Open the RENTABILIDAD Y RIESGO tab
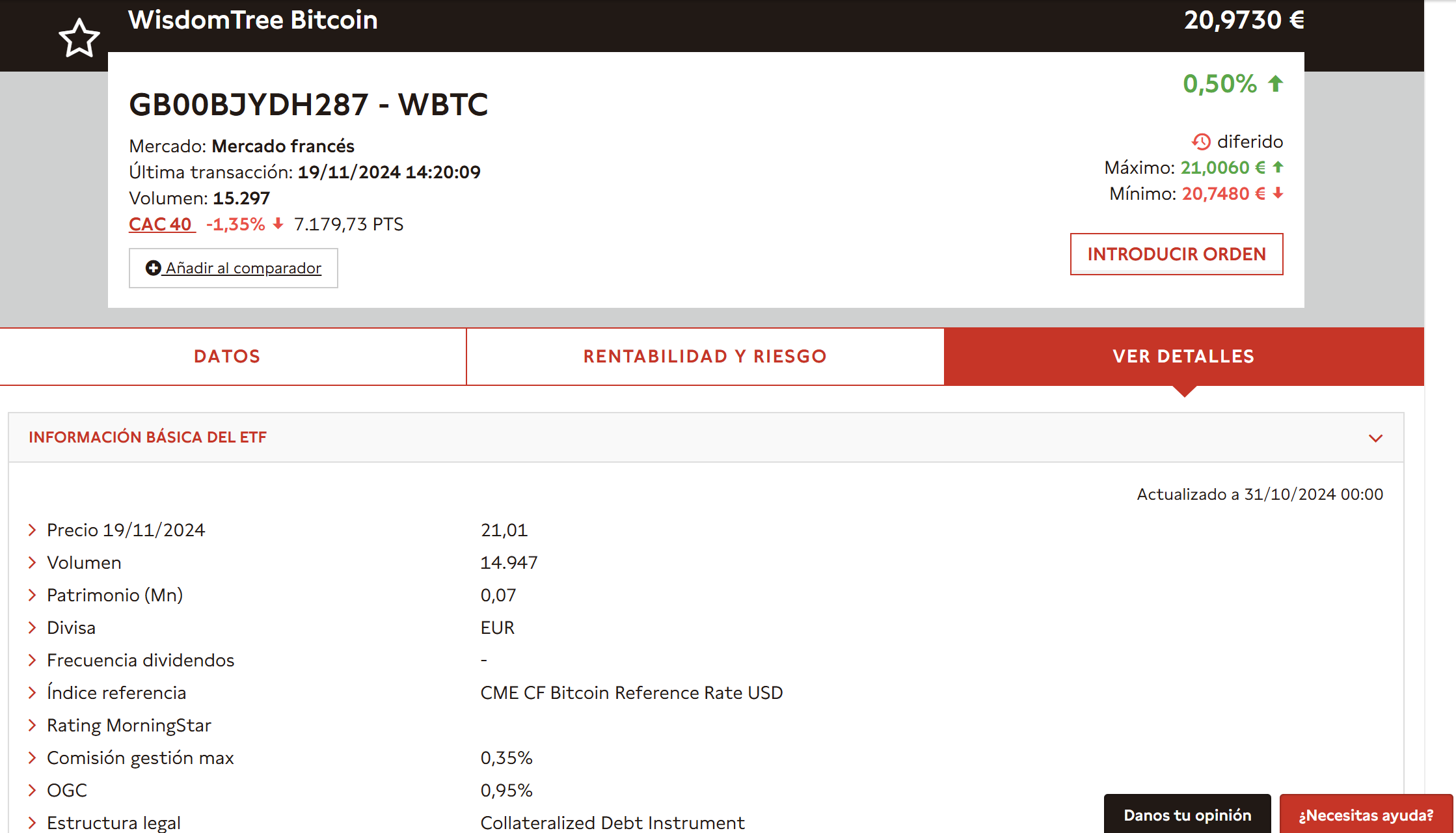1456x833 pixels. 705,357
